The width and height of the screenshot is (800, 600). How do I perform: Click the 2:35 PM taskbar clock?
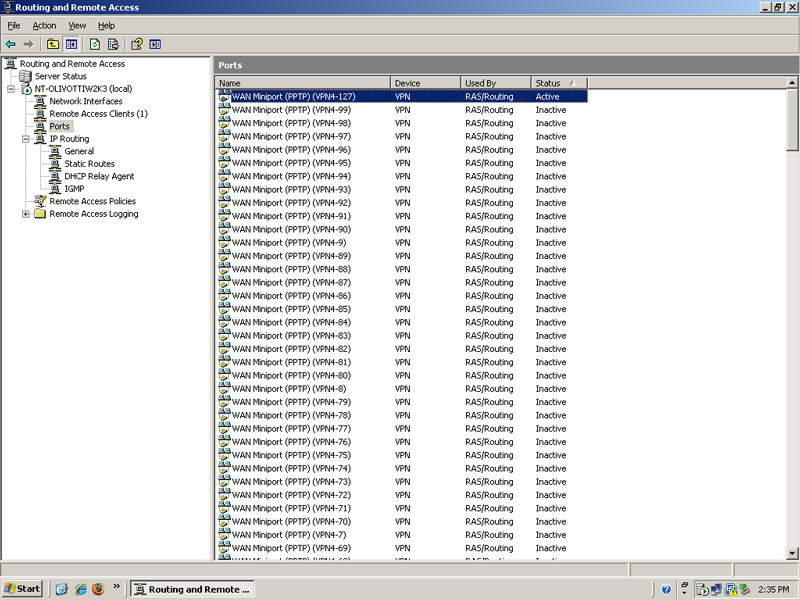click(x=773, y=589)
